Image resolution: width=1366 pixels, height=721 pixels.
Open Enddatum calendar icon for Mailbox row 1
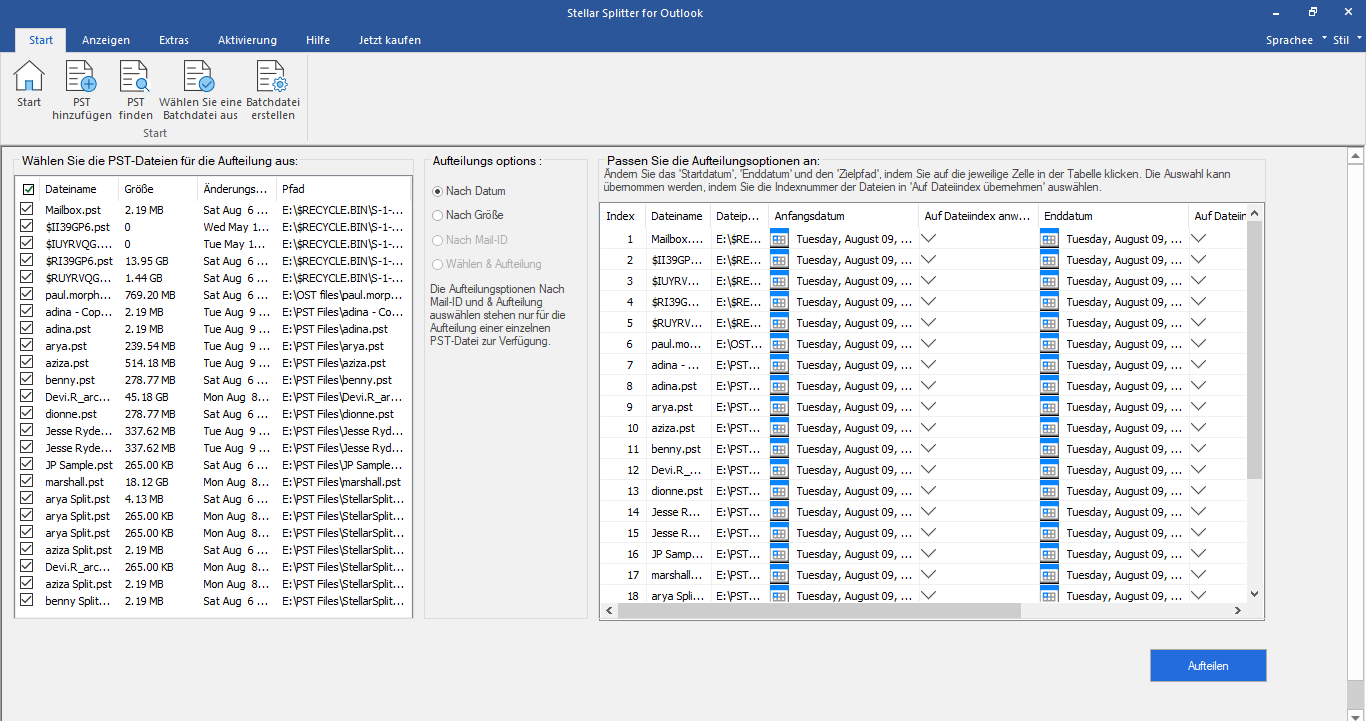[1049, 238]
